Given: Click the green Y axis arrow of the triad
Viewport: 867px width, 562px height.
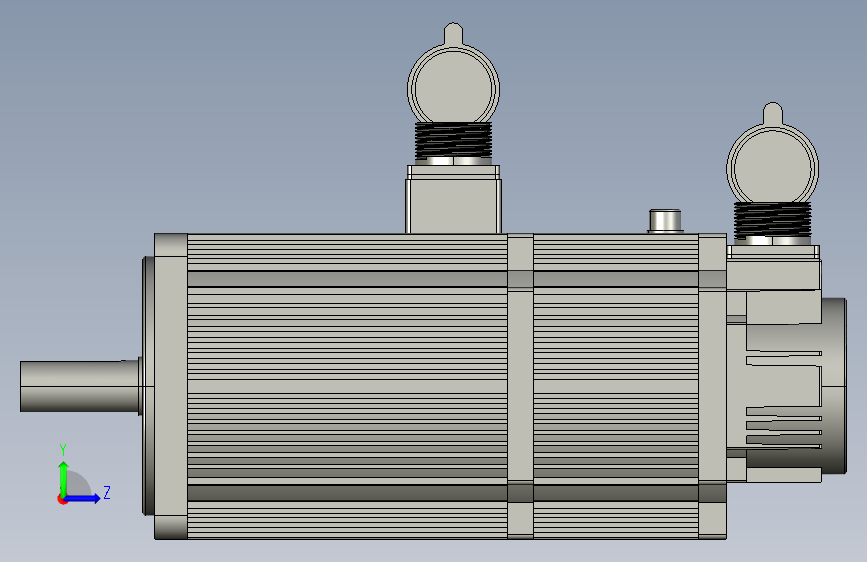Looking at the screenshot, I should tap(64, 478).
